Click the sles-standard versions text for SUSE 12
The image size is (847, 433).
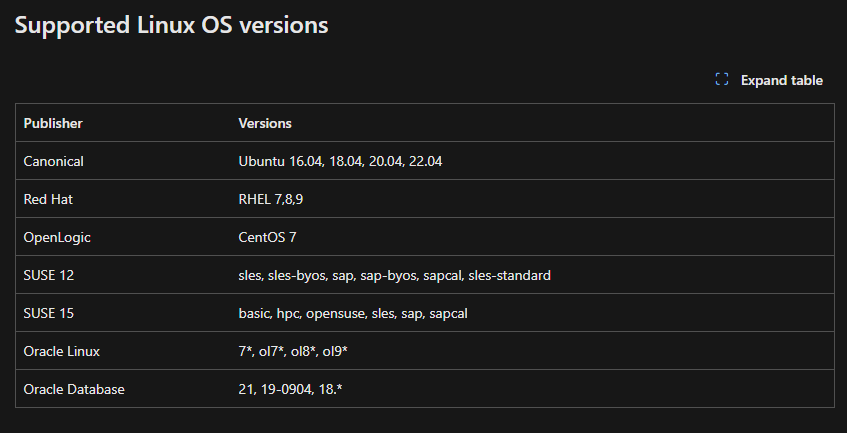[509, 275]
